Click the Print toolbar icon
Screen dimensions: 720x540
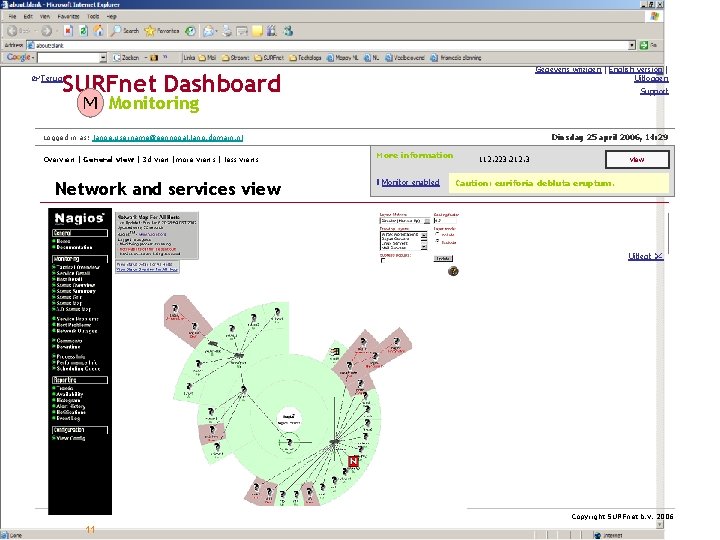tap(227, 31)
